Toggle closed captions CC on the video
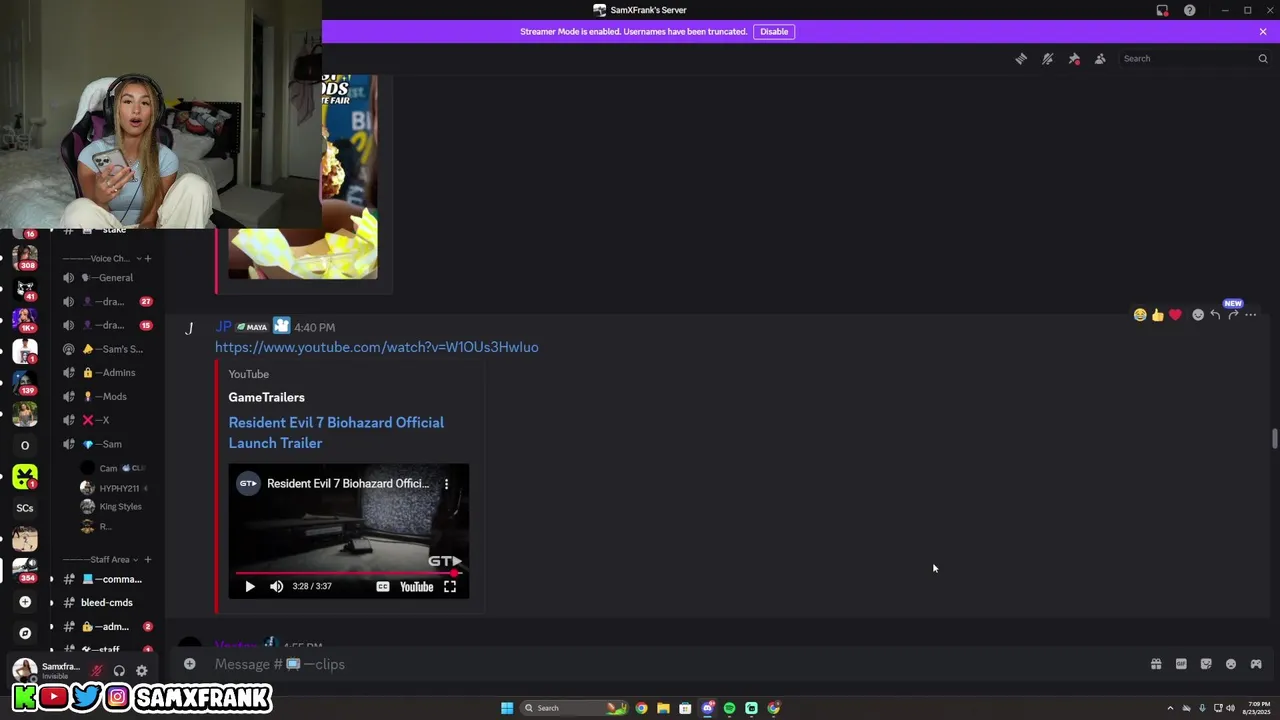Image resolution: width=1280 pixels, height=720 pixels. pos(382,587)
